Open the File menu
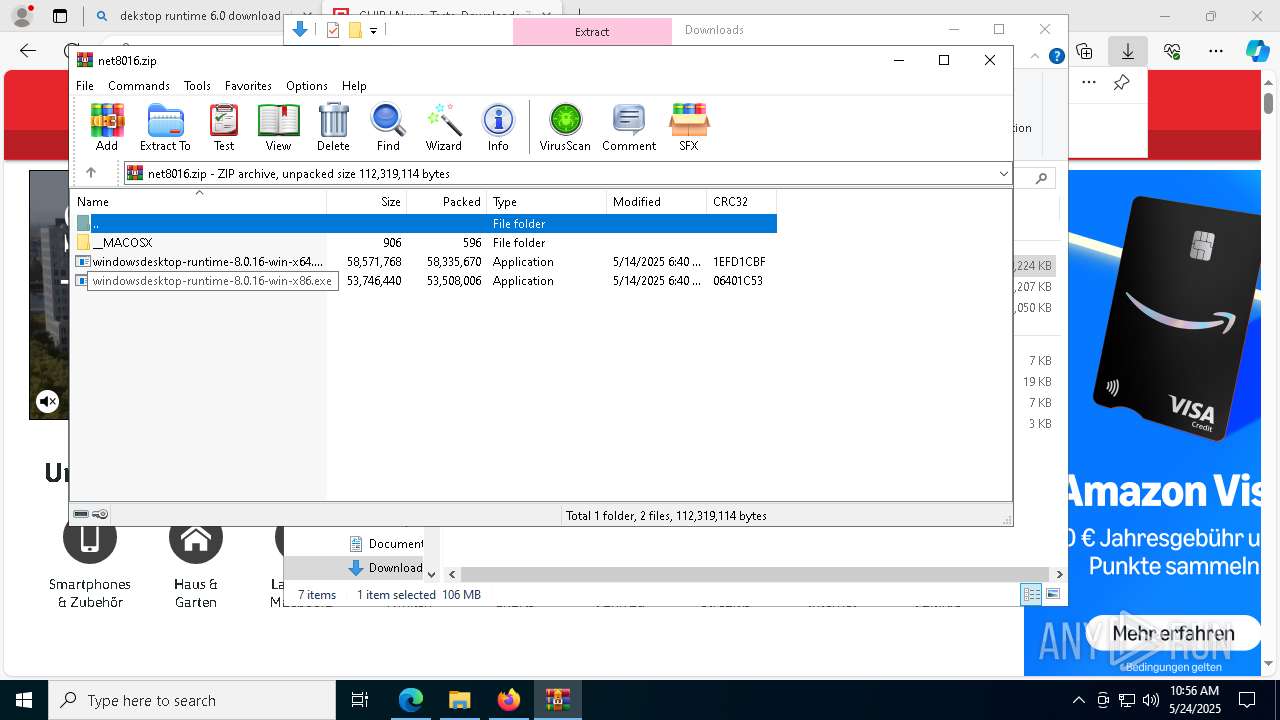 [85, 86]
